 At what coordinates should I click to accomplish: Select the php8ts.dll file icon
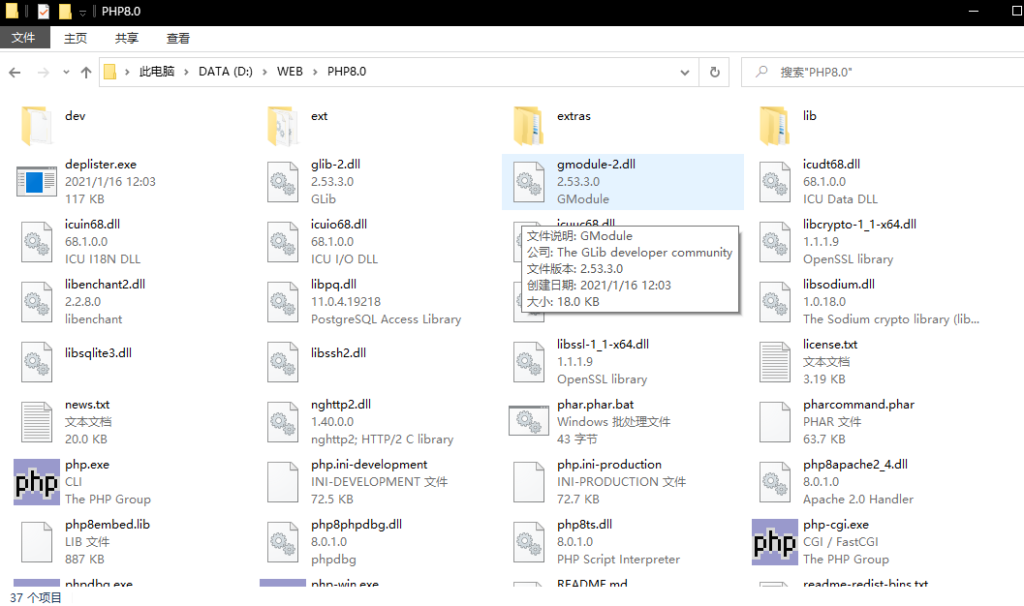coord(529,542)
